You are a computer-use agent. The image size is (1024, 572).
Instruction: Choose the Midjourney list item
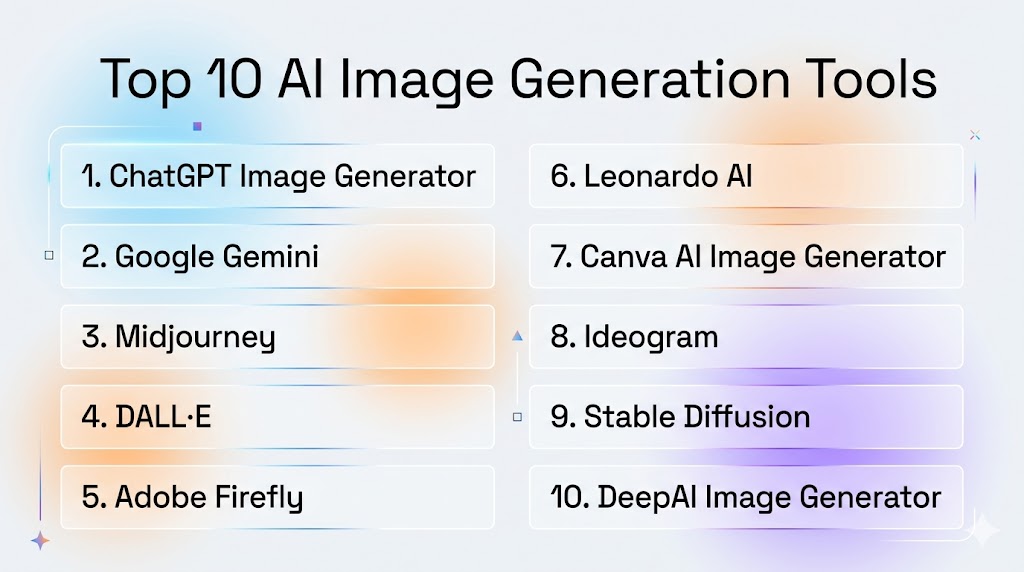[x=277, y=336]
